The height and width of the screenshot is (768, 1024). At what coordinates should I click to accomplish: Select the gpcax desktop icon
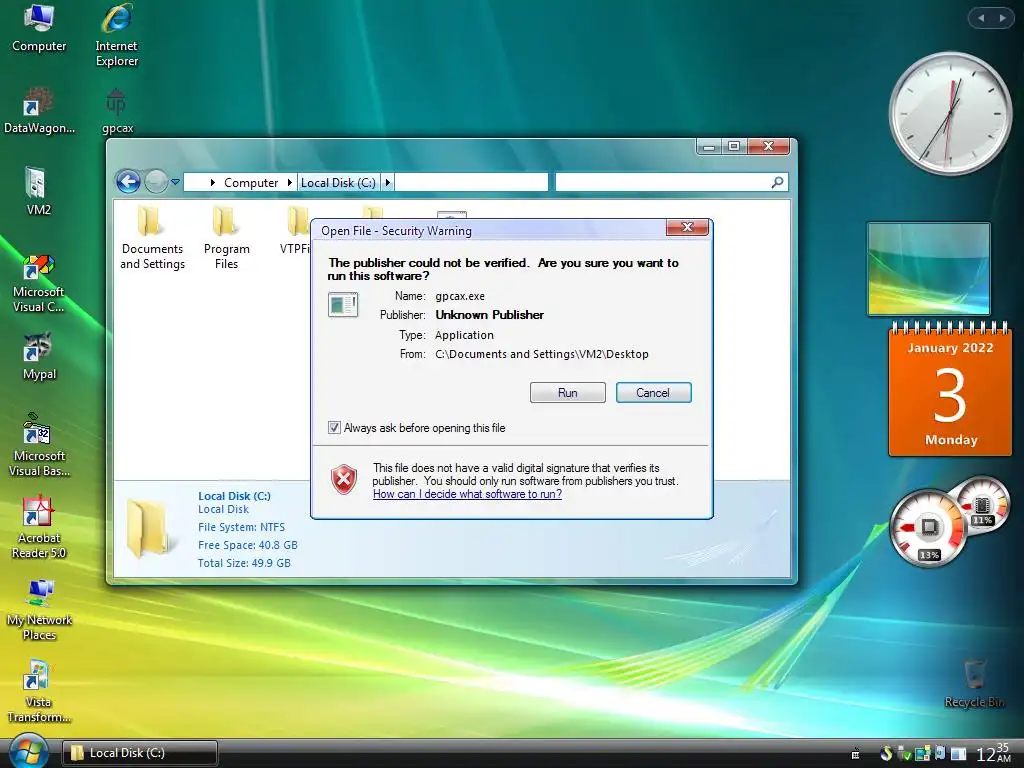coord(117,110)
